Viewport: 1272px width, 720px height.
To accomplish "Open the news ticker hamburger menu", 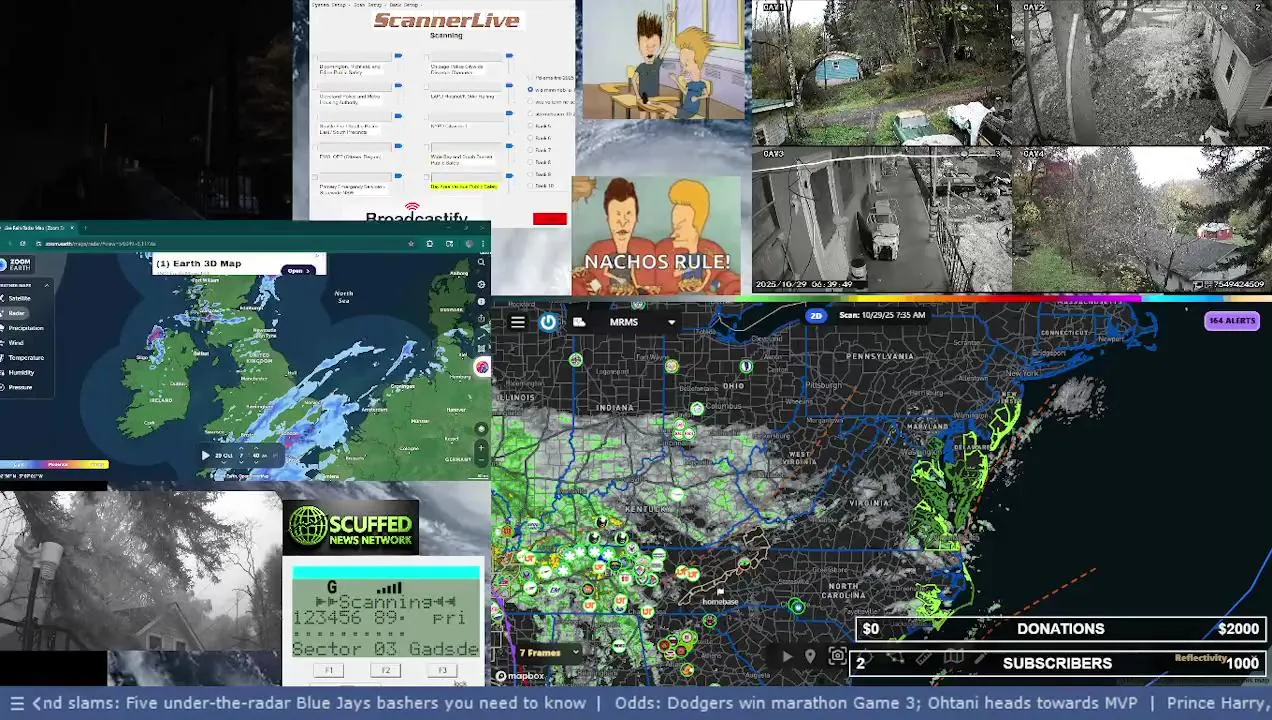I will point(16,703).
